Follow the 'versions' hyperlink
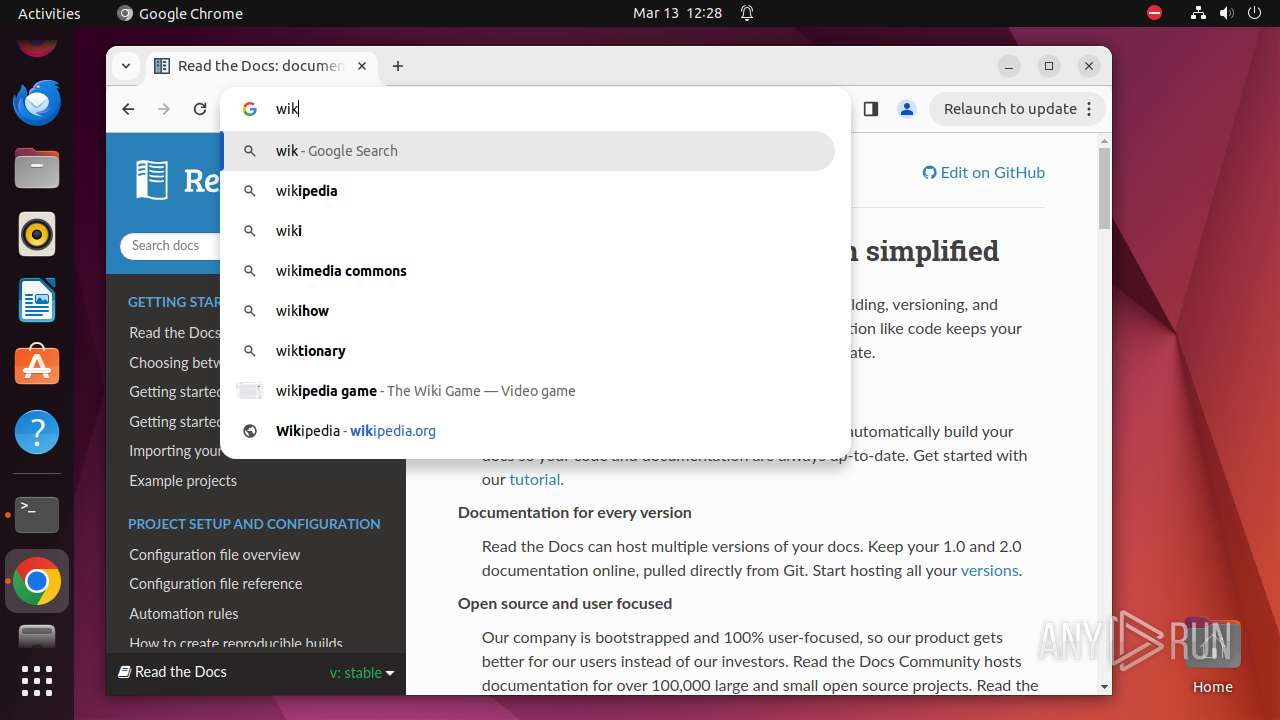Screen dimensions: 1280x720 pos(989,570)
